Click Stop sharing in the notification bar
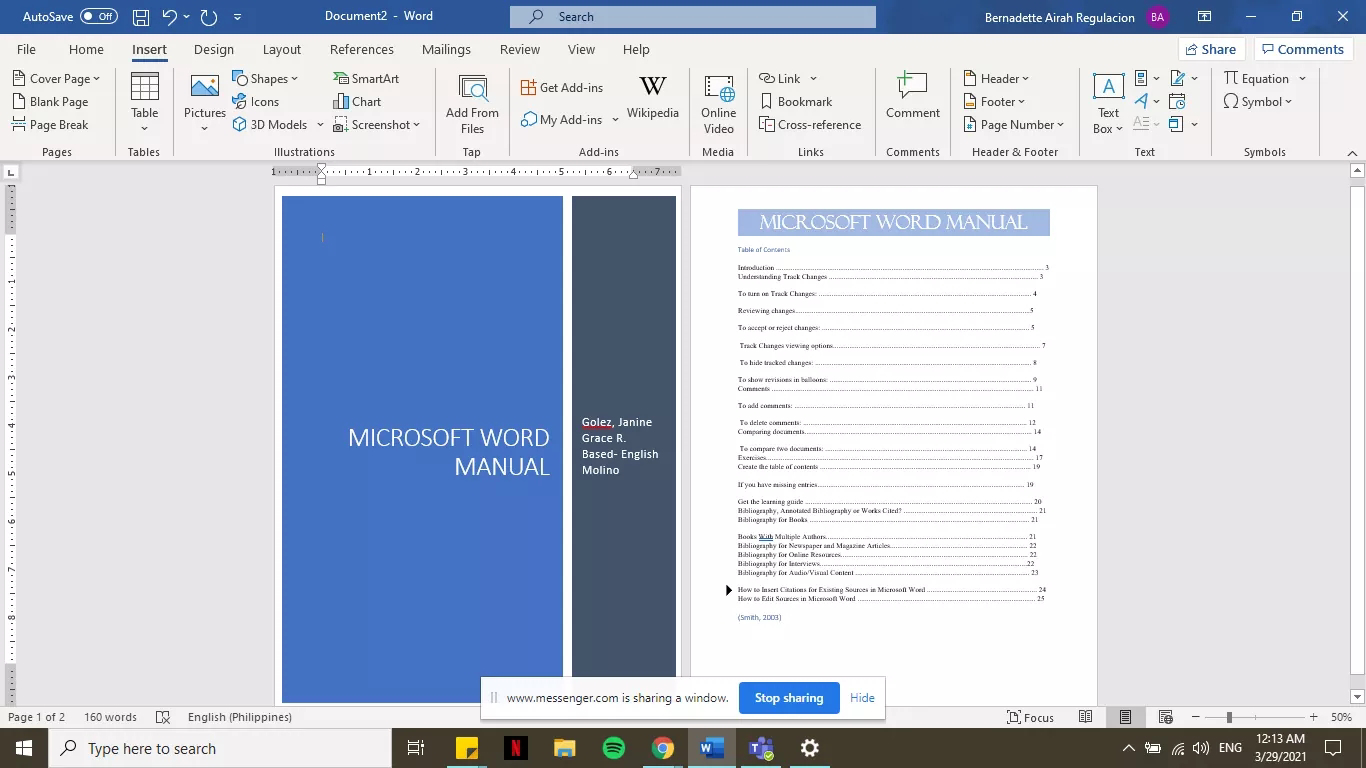 coord(789,698)
